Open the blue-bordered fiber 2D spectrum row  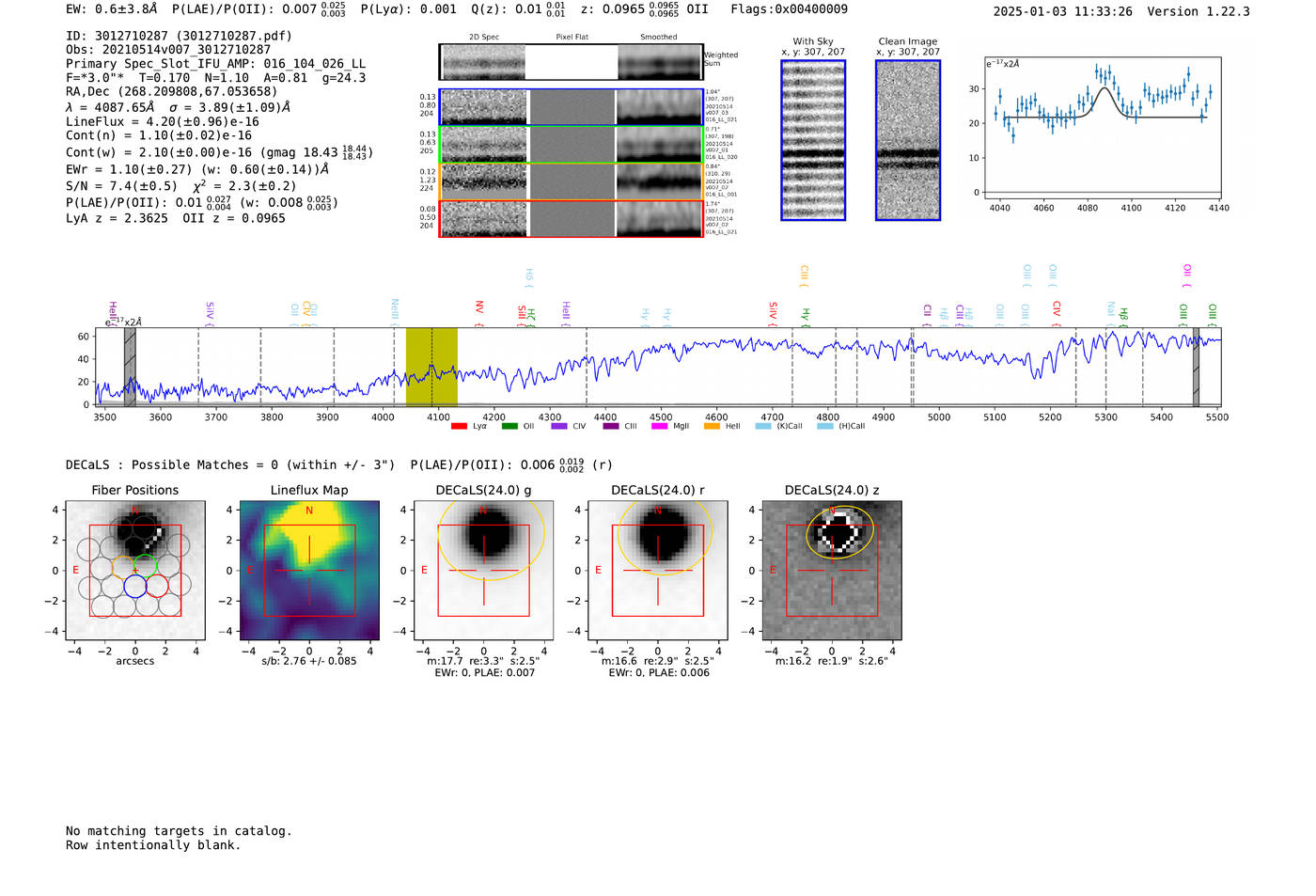(572, 107)
